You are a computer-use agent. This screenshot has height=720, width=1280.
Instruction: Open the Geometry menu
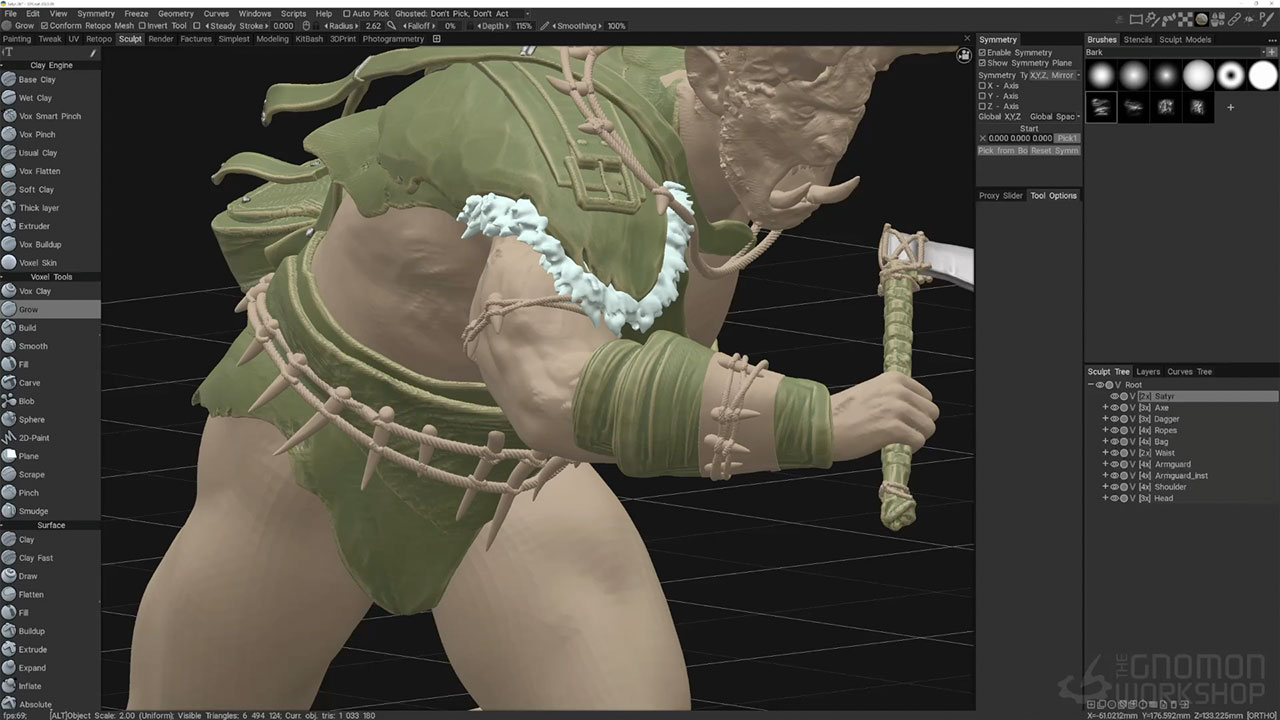click(x=175, y=14)
